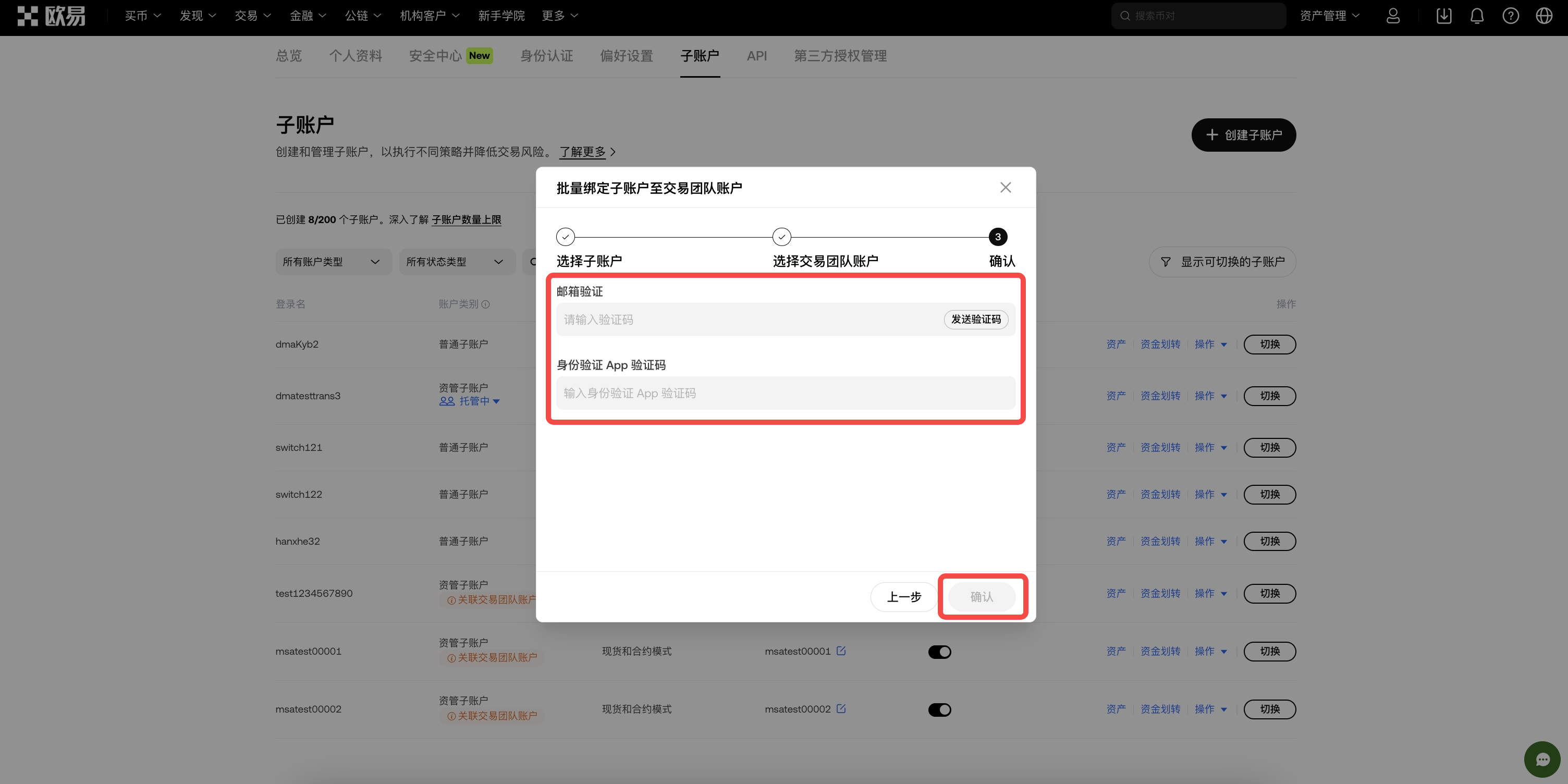Click the 发送验证码 button
The image size is (1568, 784).
[976, 319]
